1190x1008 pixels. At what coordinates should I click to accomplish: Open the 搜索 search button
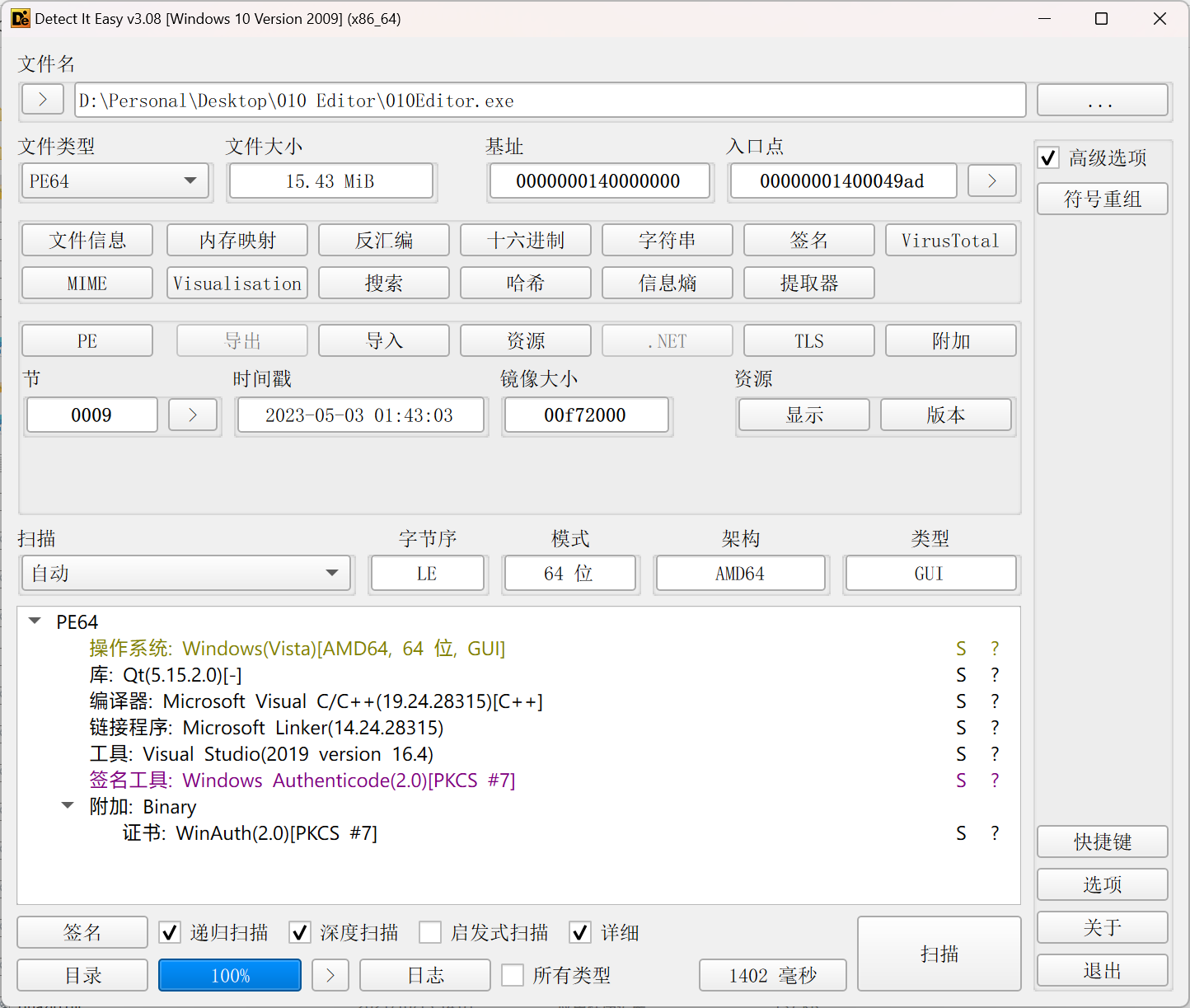pos(384,283)
